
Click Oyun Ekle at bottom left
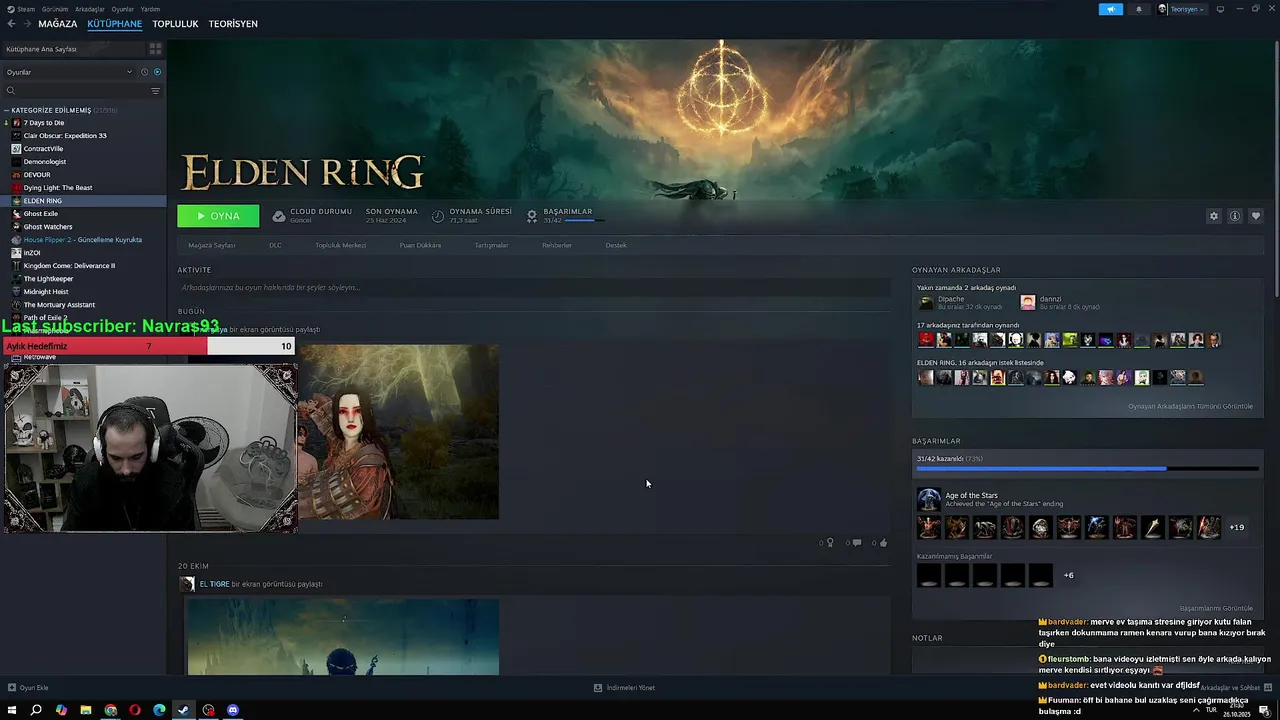28,688
